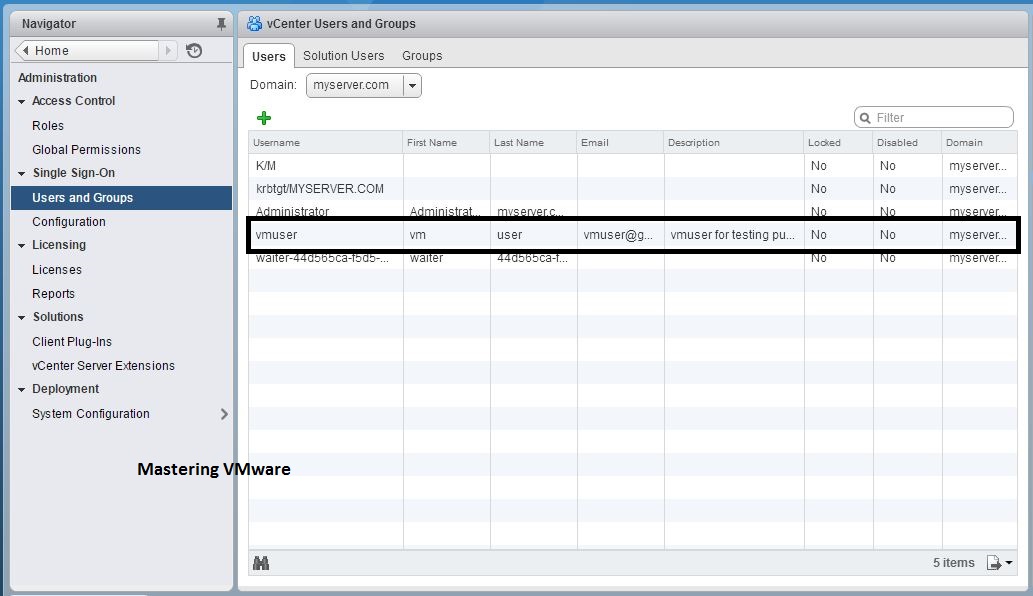1033x596 pixels.
Task: Click the 'vmuser for testing pu...' description
Action: [x=733, y=235]
